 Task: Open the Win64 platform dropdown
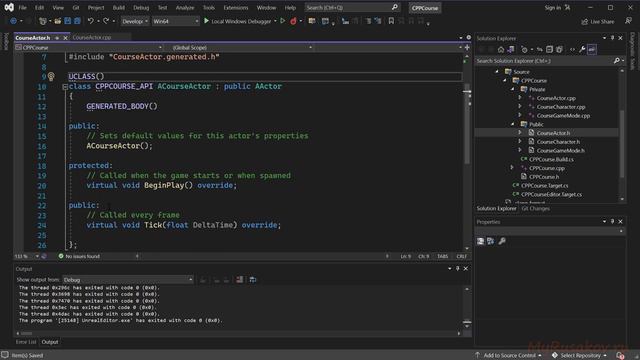176,21
